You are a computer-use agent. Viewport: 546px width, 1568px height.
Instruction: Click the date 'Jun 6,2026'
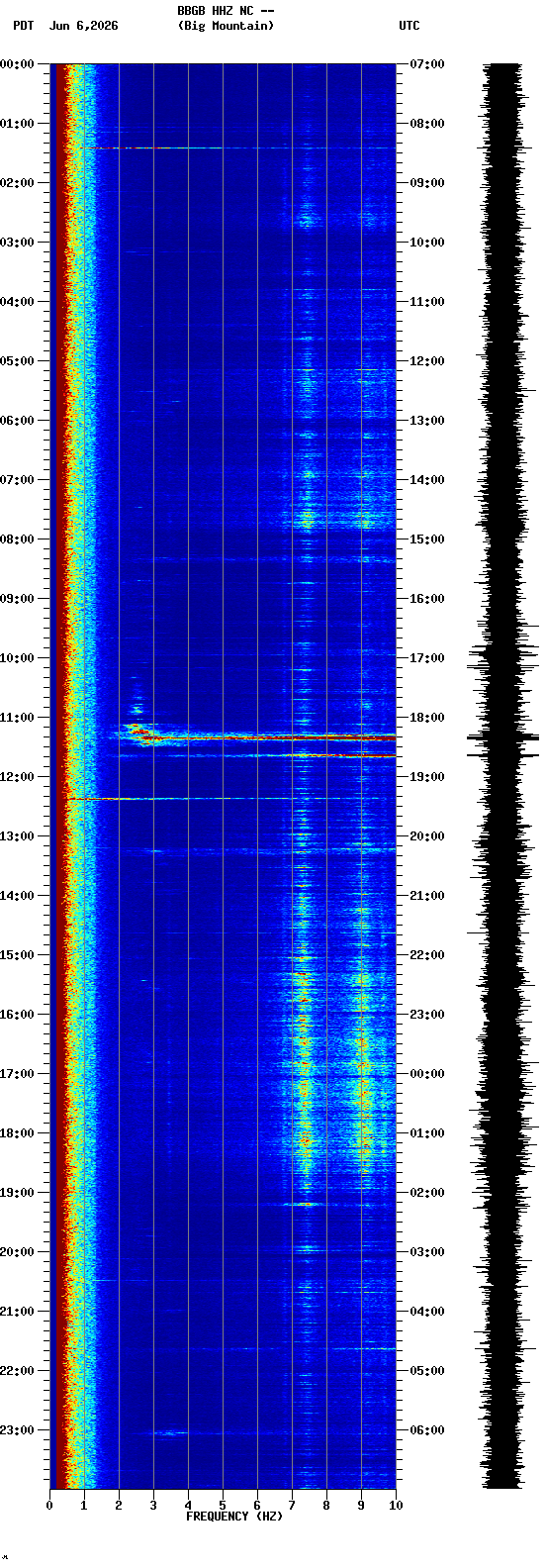point(83,26)
